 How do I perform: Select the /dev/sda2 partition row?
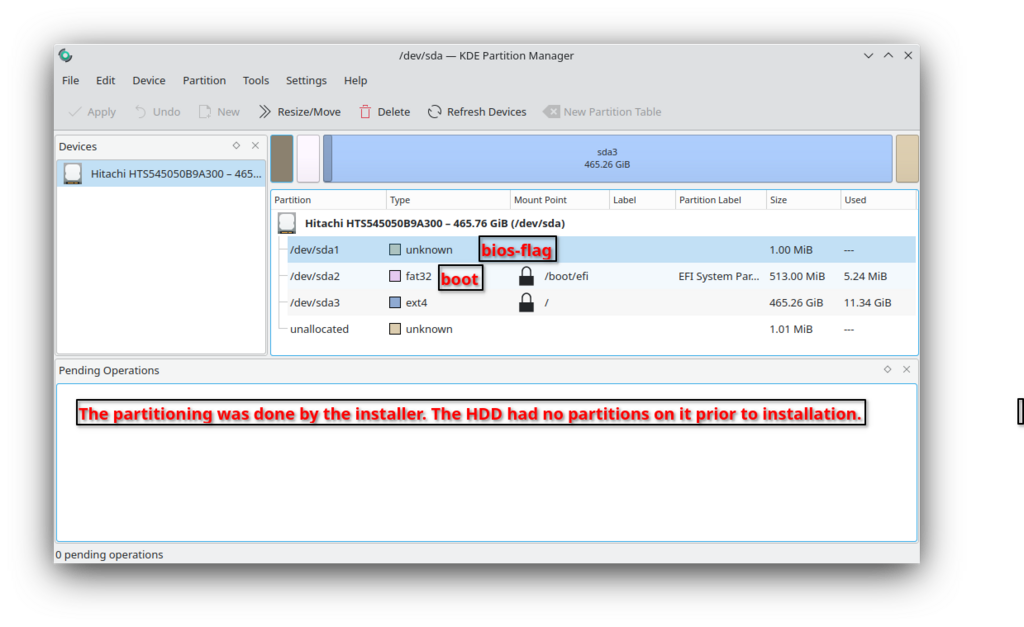click(x=601, y=276)
